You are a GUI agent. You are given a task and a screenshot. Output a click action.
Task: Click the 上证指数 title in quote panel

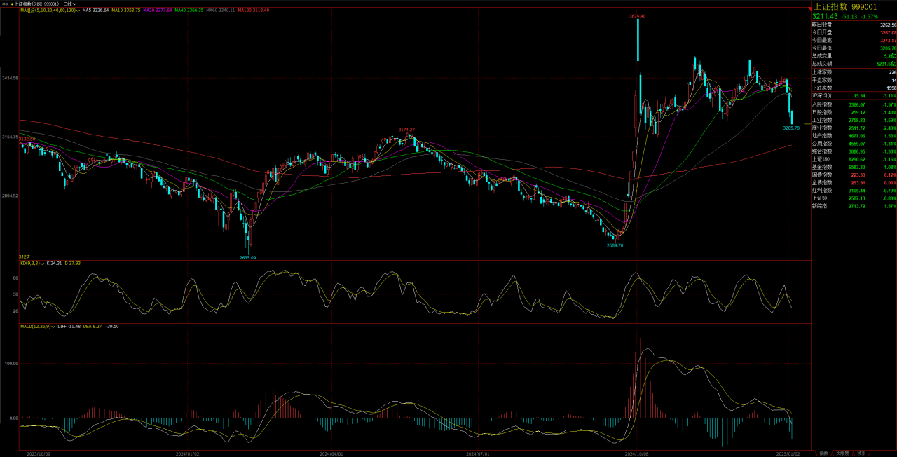click(831, 6)
